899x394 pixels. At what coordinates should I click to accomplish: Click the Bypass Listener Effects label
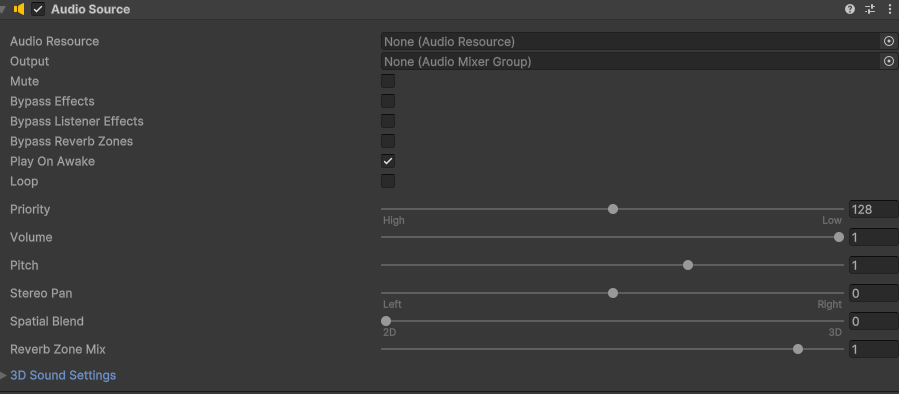(x=77, y=122)
